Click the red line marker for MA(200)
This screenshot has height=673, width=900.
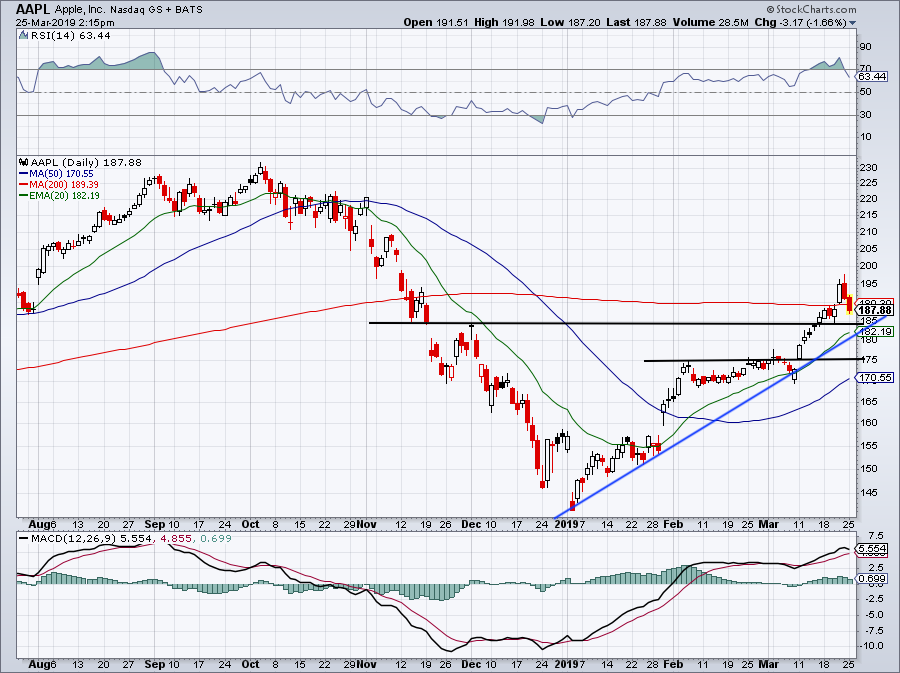pos(24,185)
